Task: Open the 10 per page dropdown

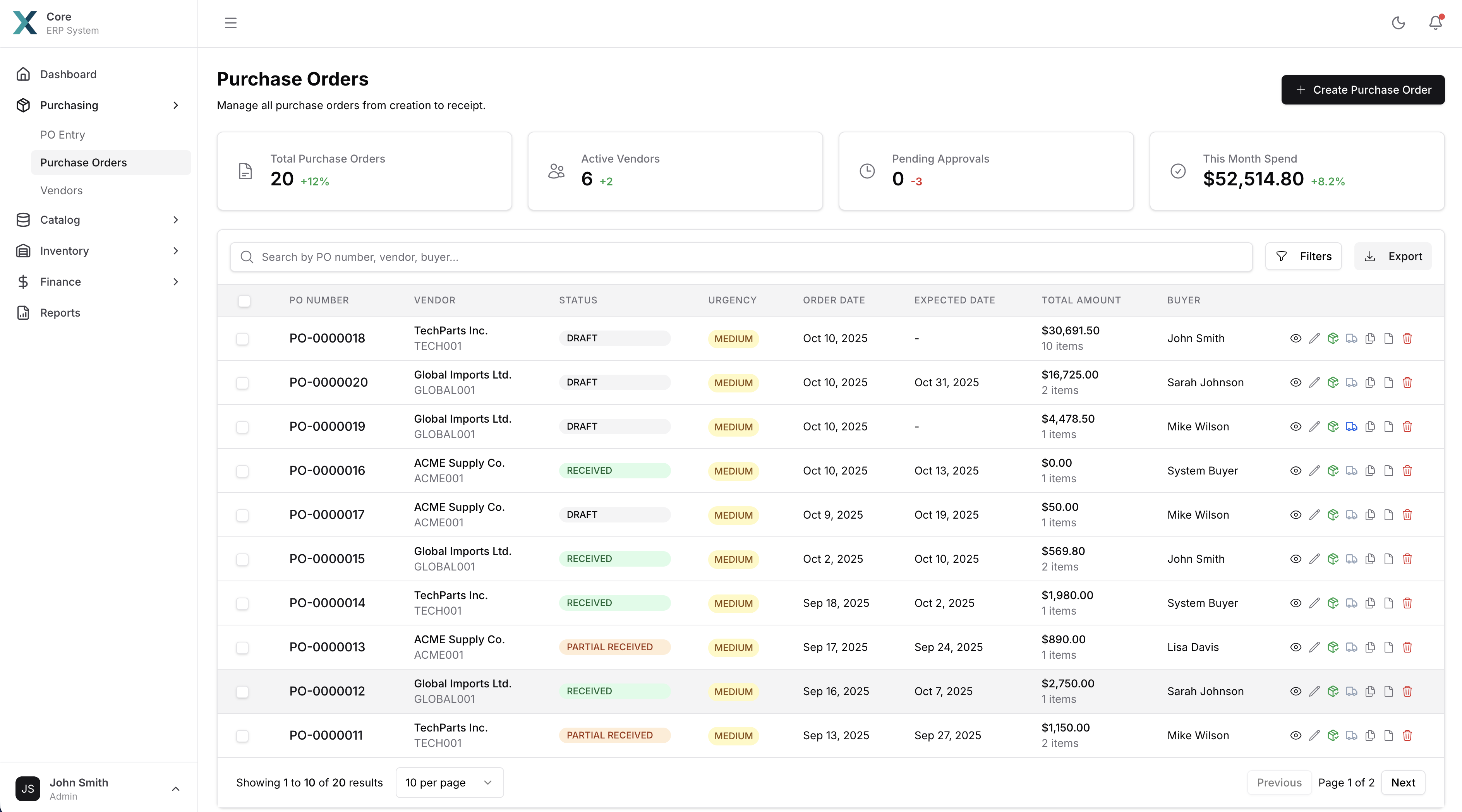Action: coord(449,783)
